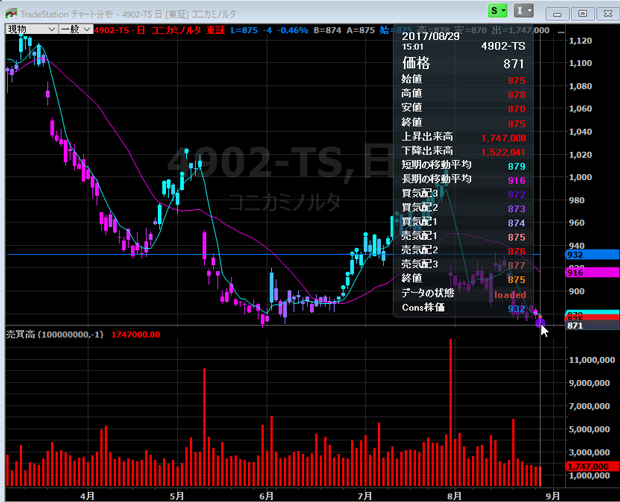Click the 4月 label on time axis
This screenshot has width=620, height=502.
[x=87, y=496]
